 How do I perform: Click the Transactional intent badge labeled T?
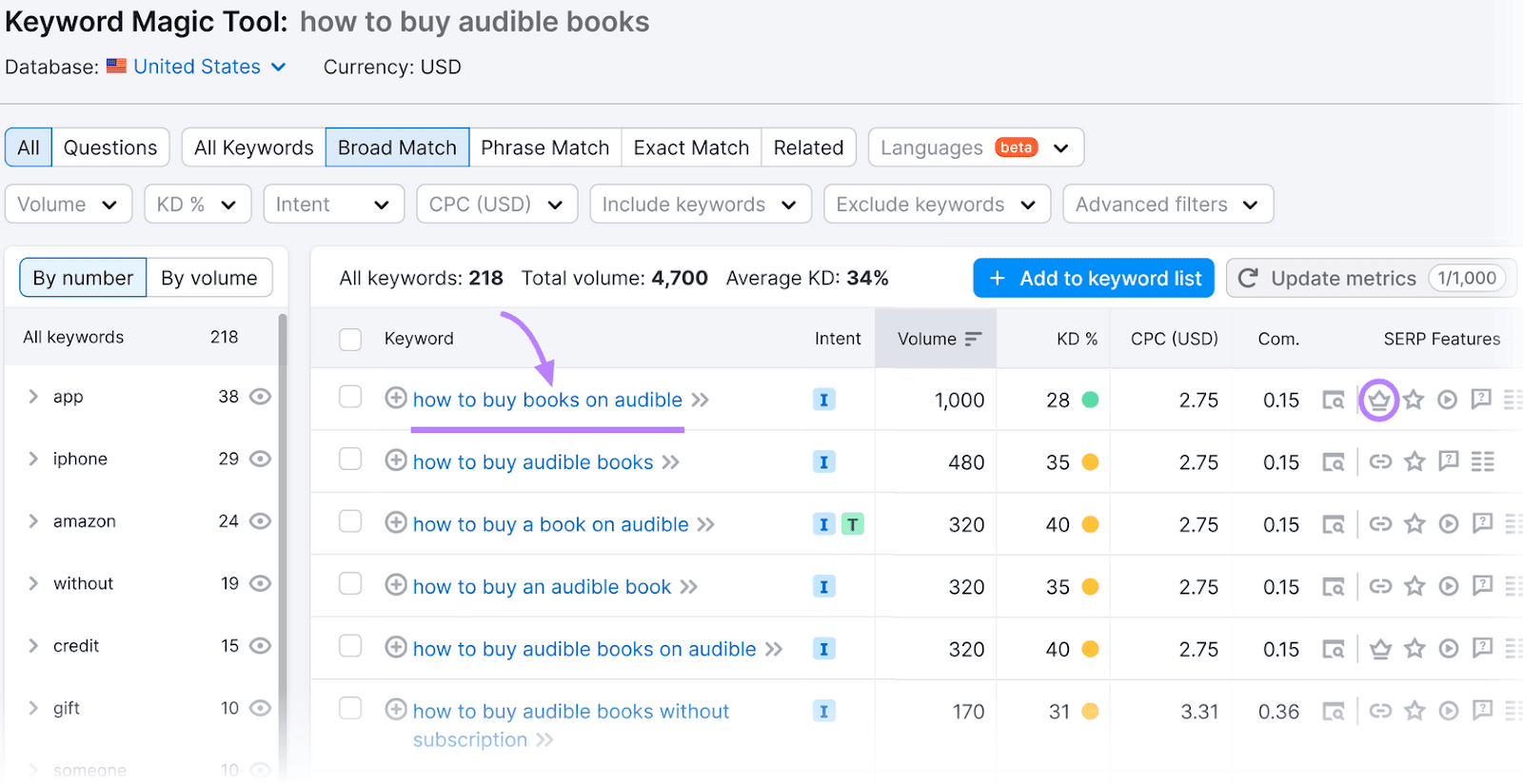[x=853, y=524]
